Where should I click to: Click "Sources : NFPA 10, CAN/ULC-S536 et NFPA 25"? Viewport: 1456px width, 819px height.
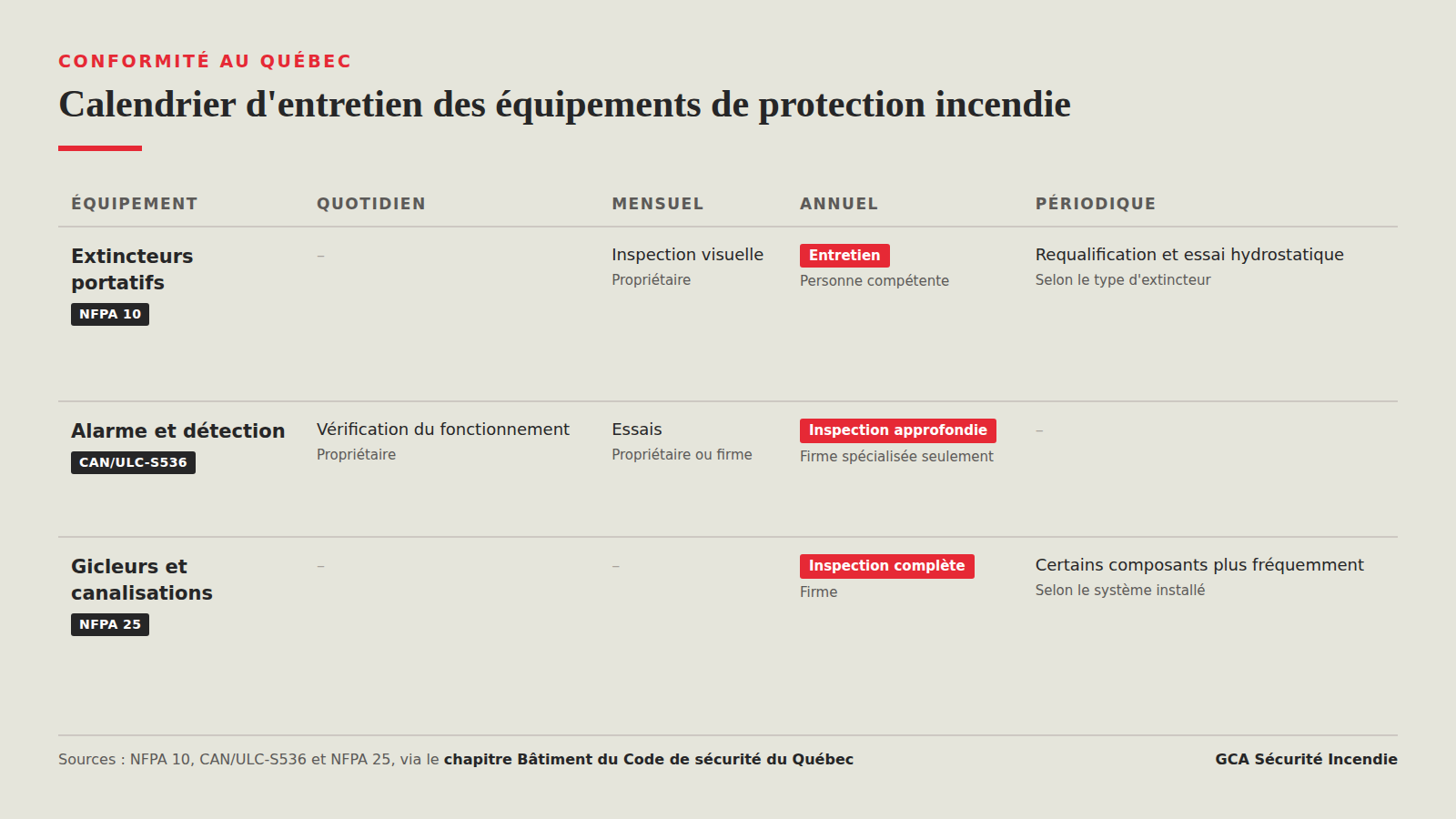coord(225,760)
